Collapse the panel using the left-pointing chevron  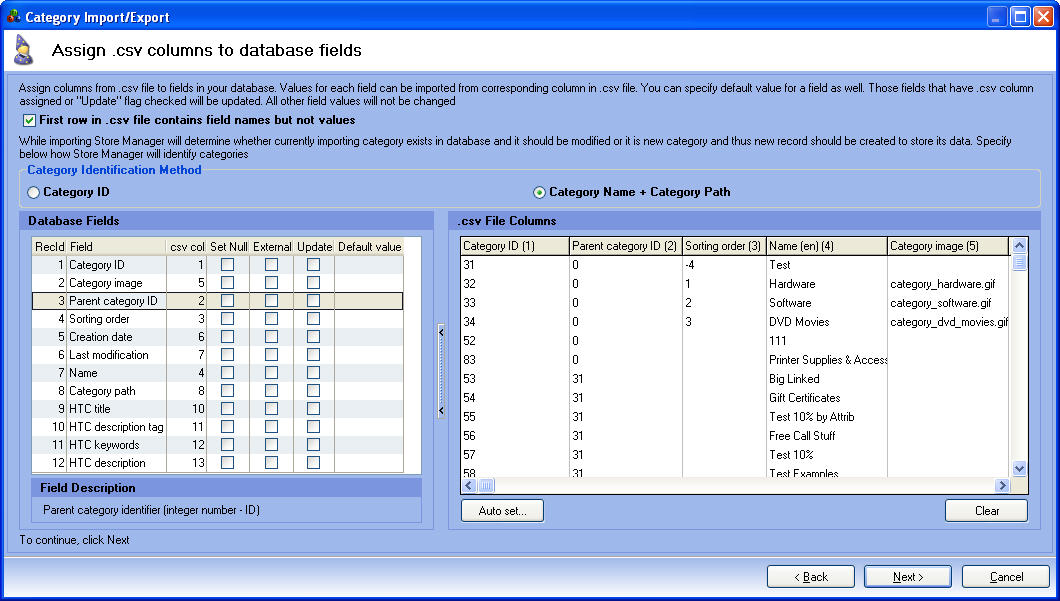tap(440, 330)
